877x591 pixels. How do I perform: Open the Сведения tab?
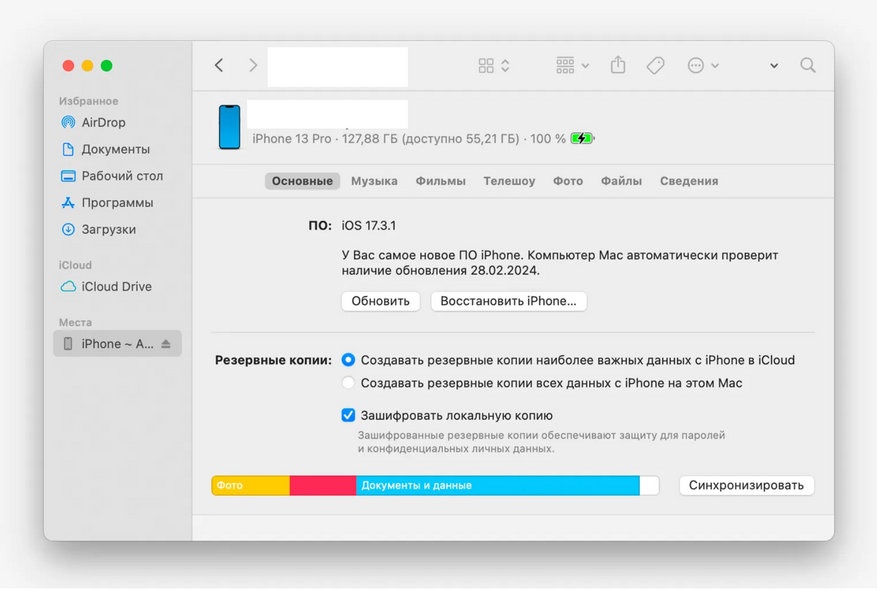tap(689, 181)
